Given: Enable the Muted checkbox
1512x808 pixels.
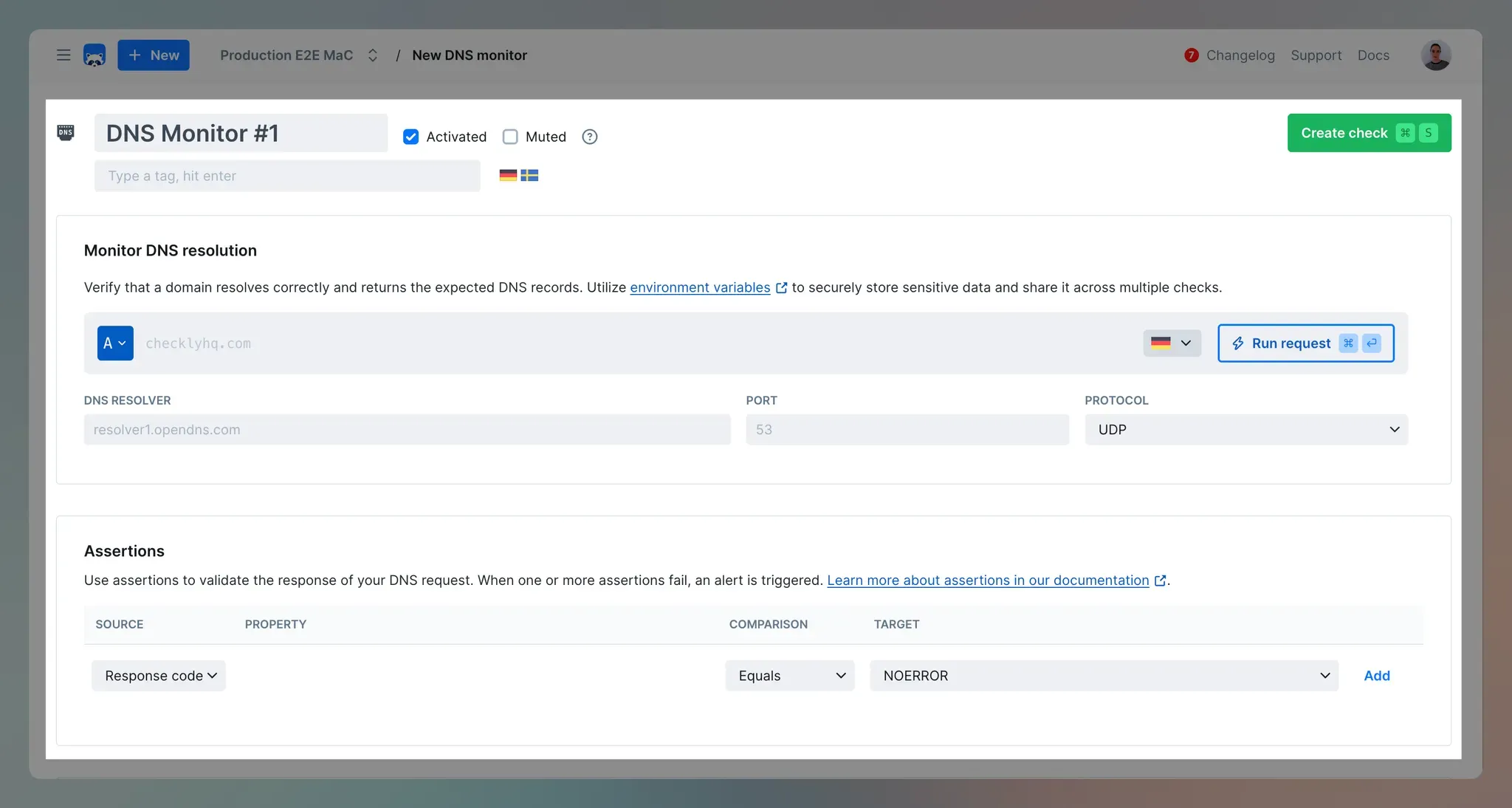Looking at the screenshot, I should click(x=510, y=137).
